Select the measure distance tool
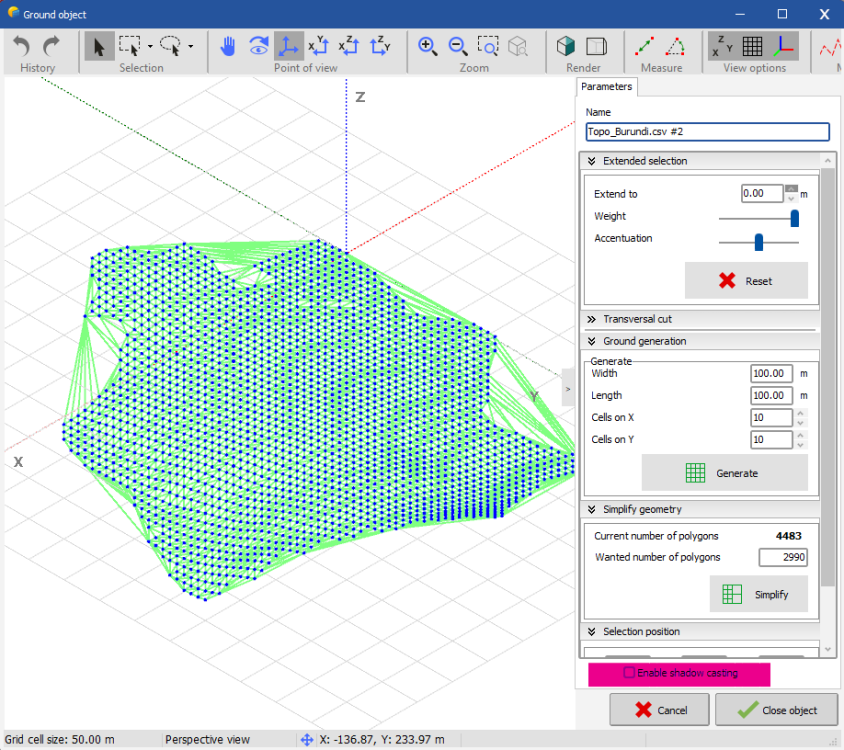Screen dimensions: 844x750 pos(645,46)
